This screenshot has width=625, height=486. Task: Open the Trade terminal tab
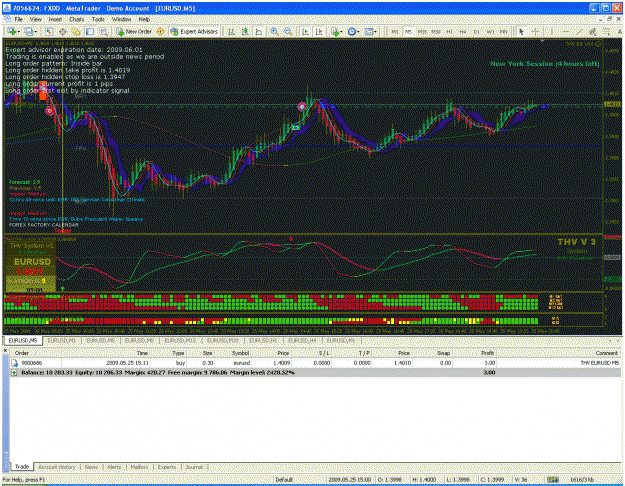[22, 466]
